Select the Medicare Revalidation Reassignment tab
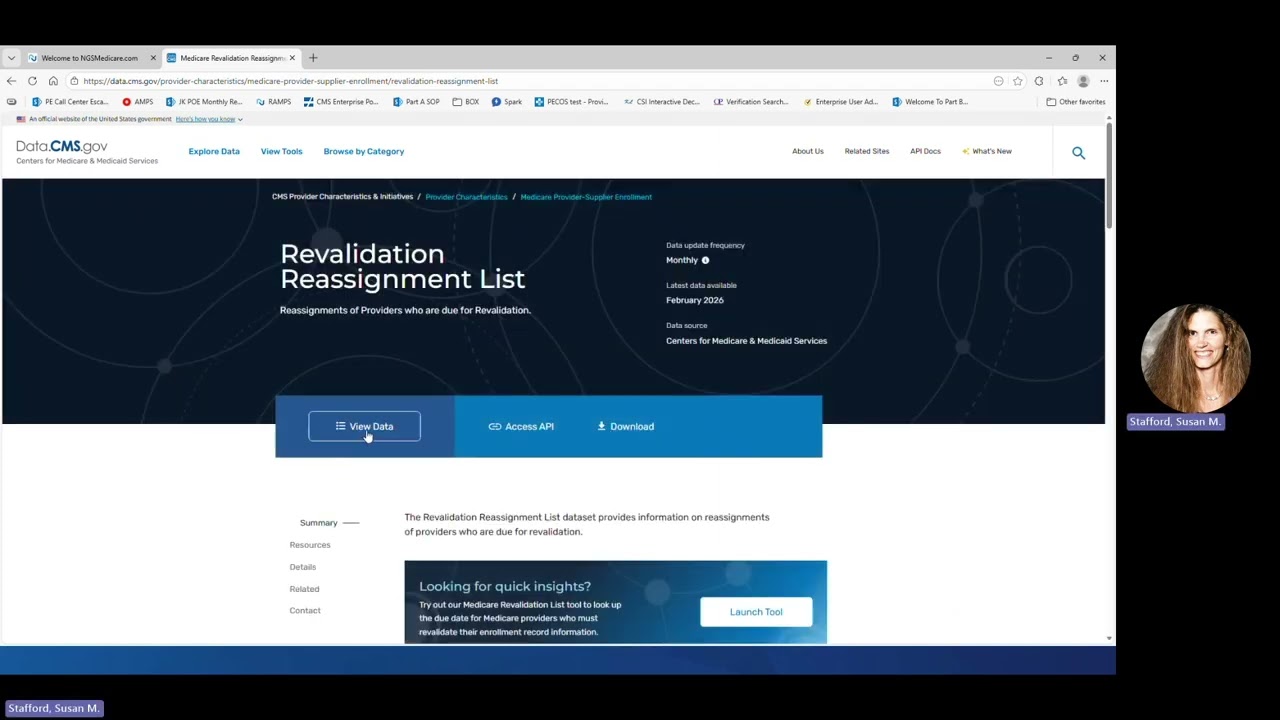This screenshot has width=1280, height=720. tap(232, 58)
